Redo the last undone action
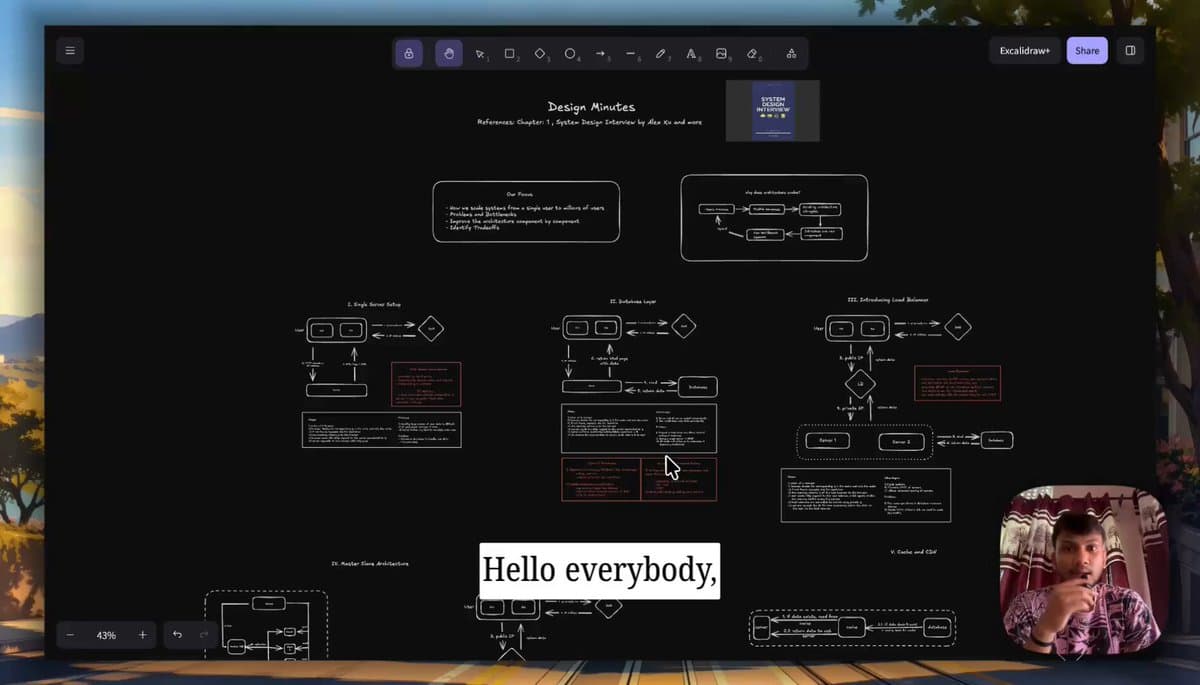Viewport: 1200px width, 685px height. 204,635
